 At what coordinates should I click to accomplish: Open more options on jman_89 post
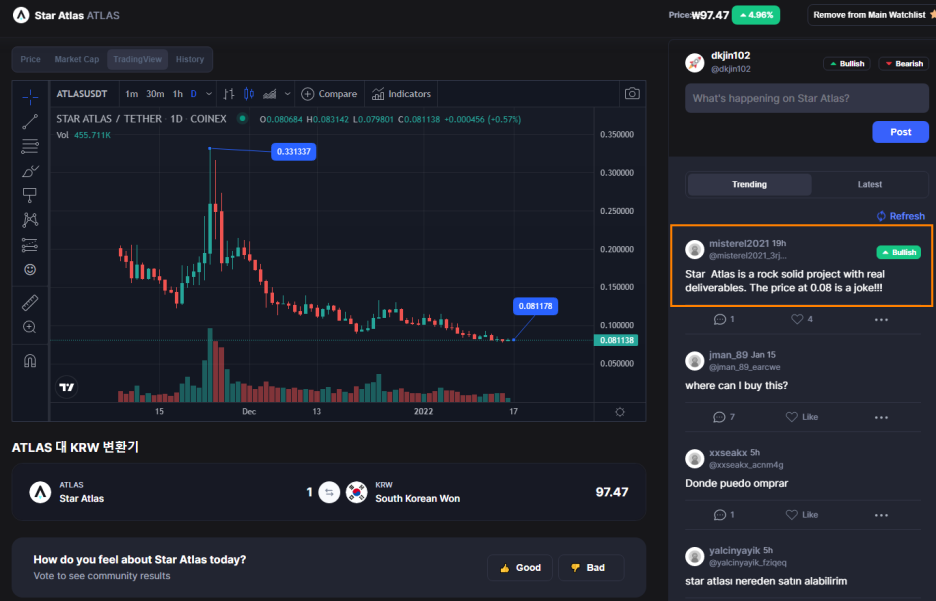tap(881, 418)
